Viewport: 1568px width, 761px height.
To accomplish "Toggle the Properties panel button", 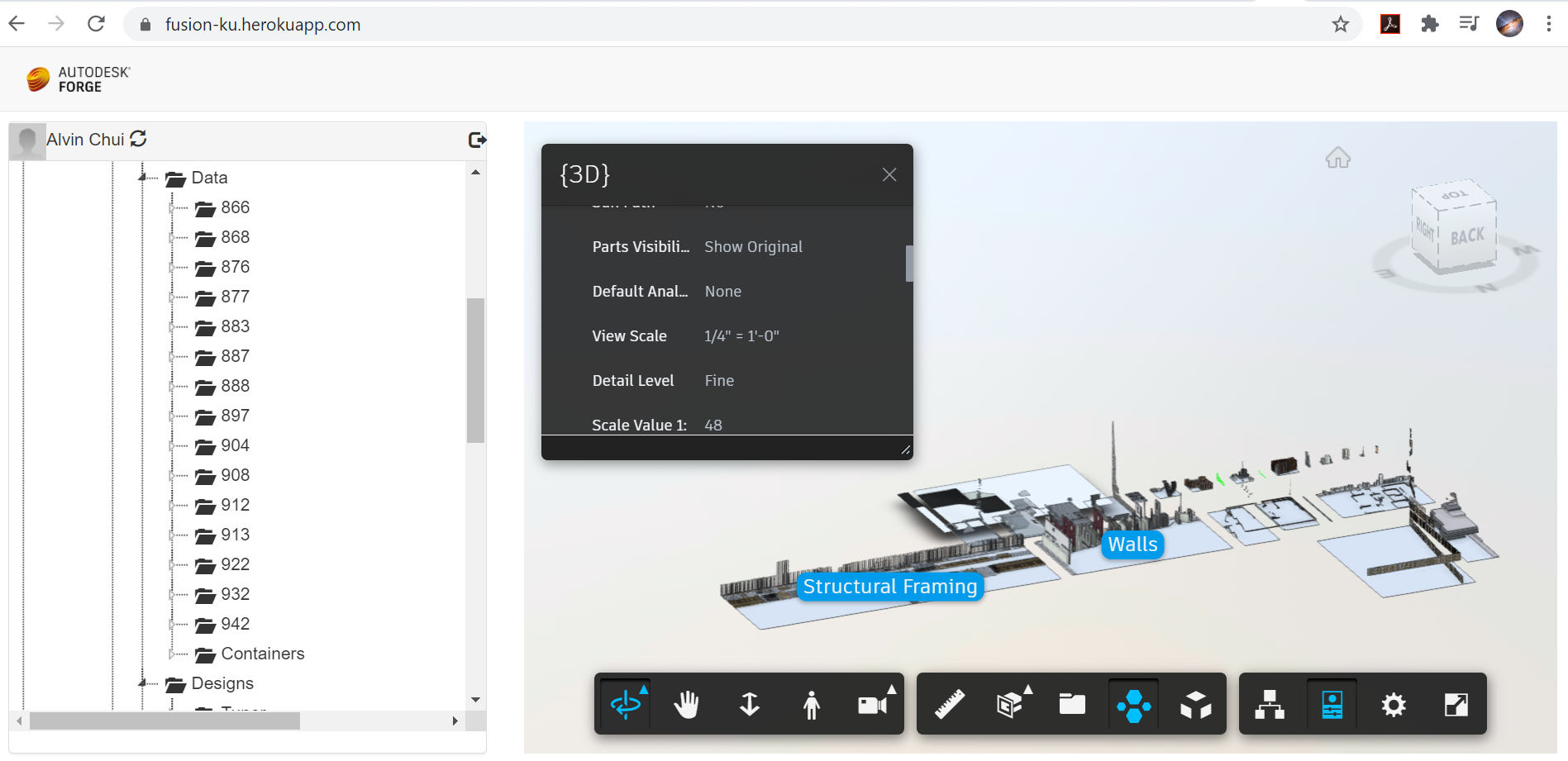I will [1332, 705].
